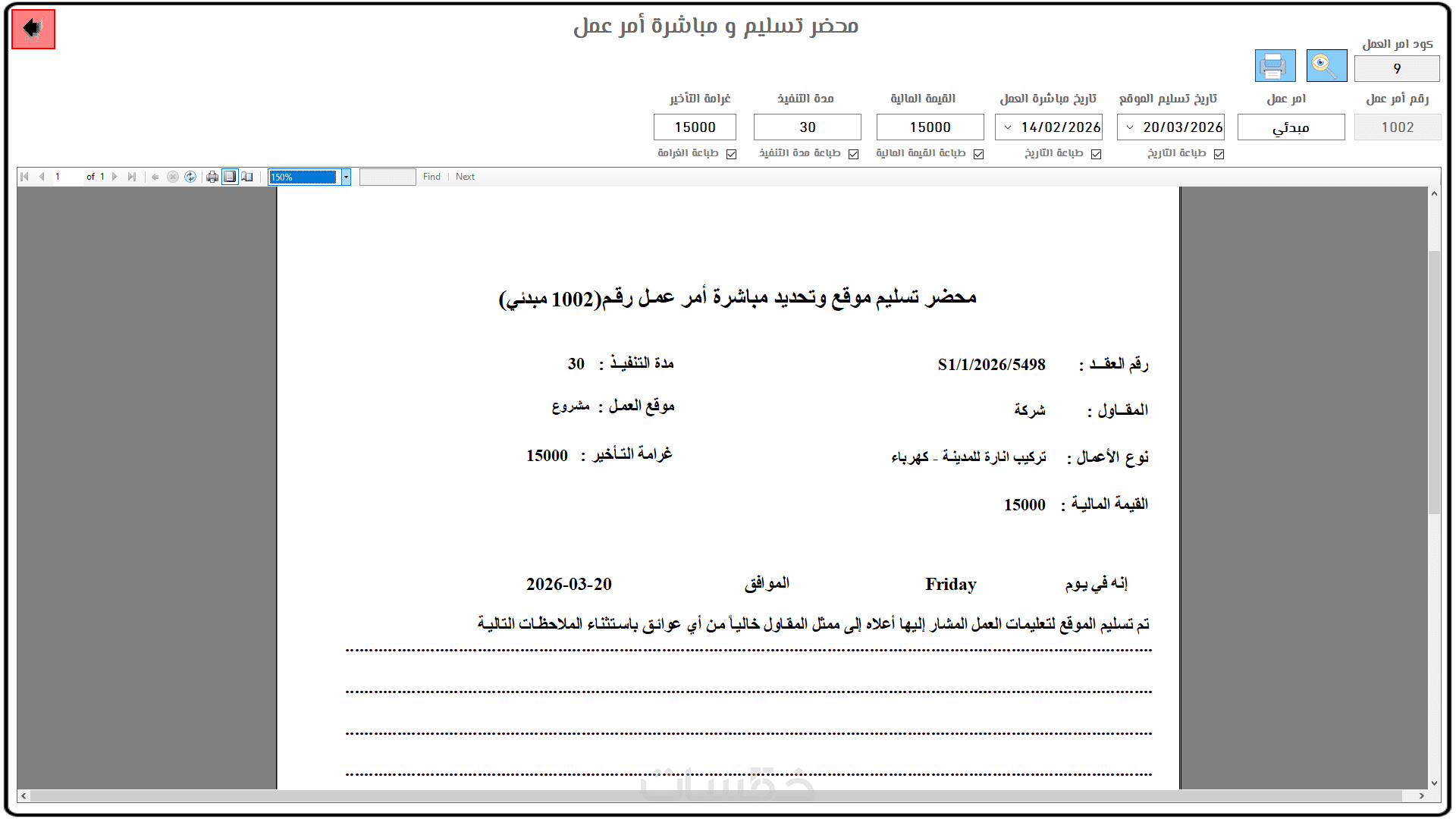Open the 150% zoom level dropdown
1456x819 pixels.
(346, 177)
